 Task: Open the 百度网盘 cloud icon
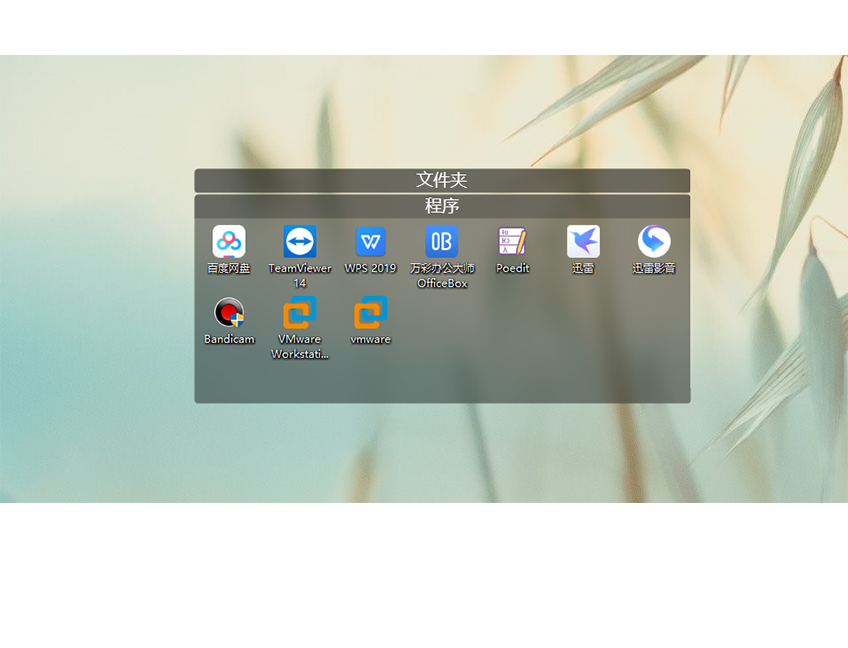click(229, 241)
